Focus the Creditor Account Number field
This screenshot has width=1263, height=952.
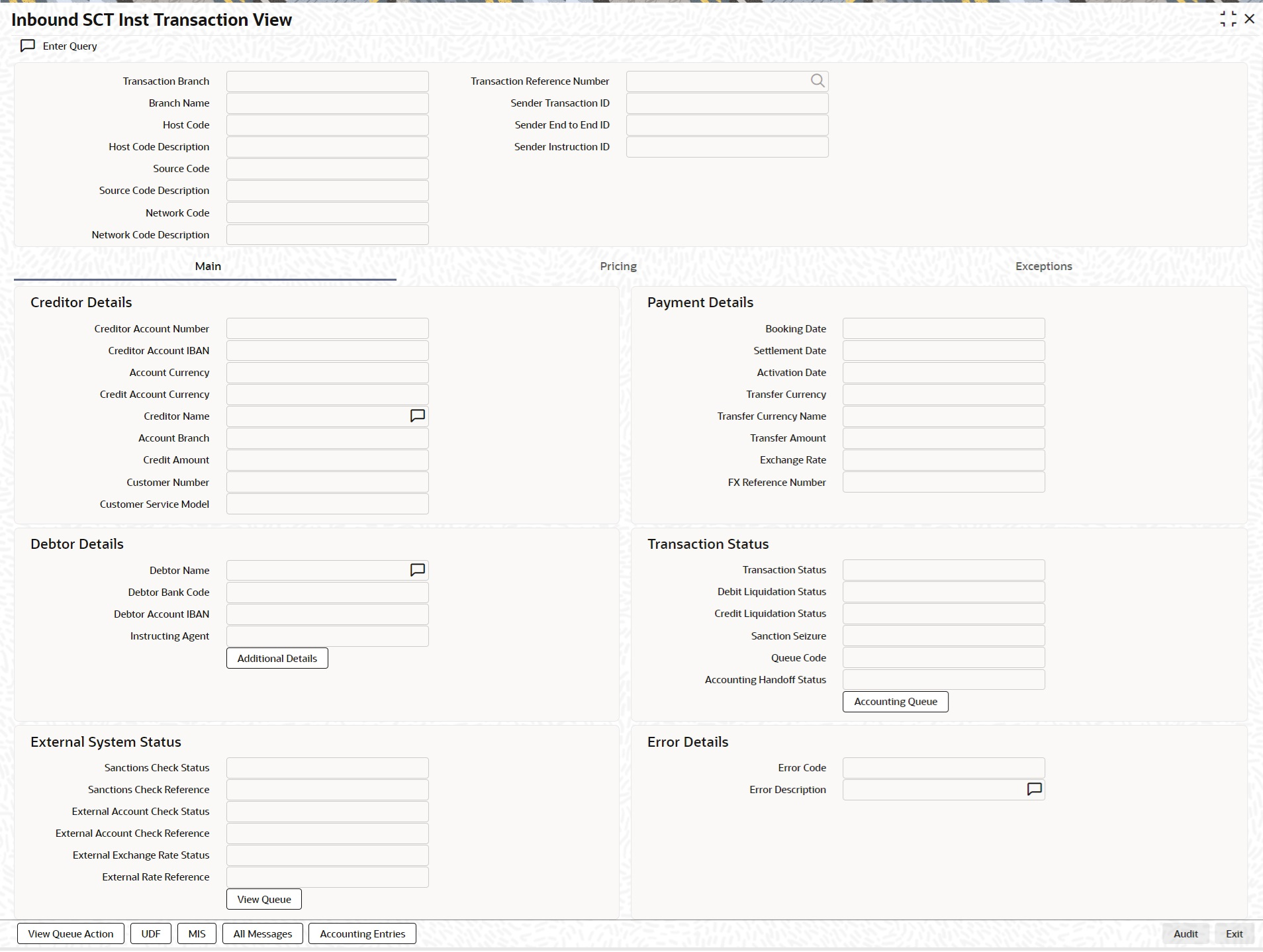pos(328,328)
